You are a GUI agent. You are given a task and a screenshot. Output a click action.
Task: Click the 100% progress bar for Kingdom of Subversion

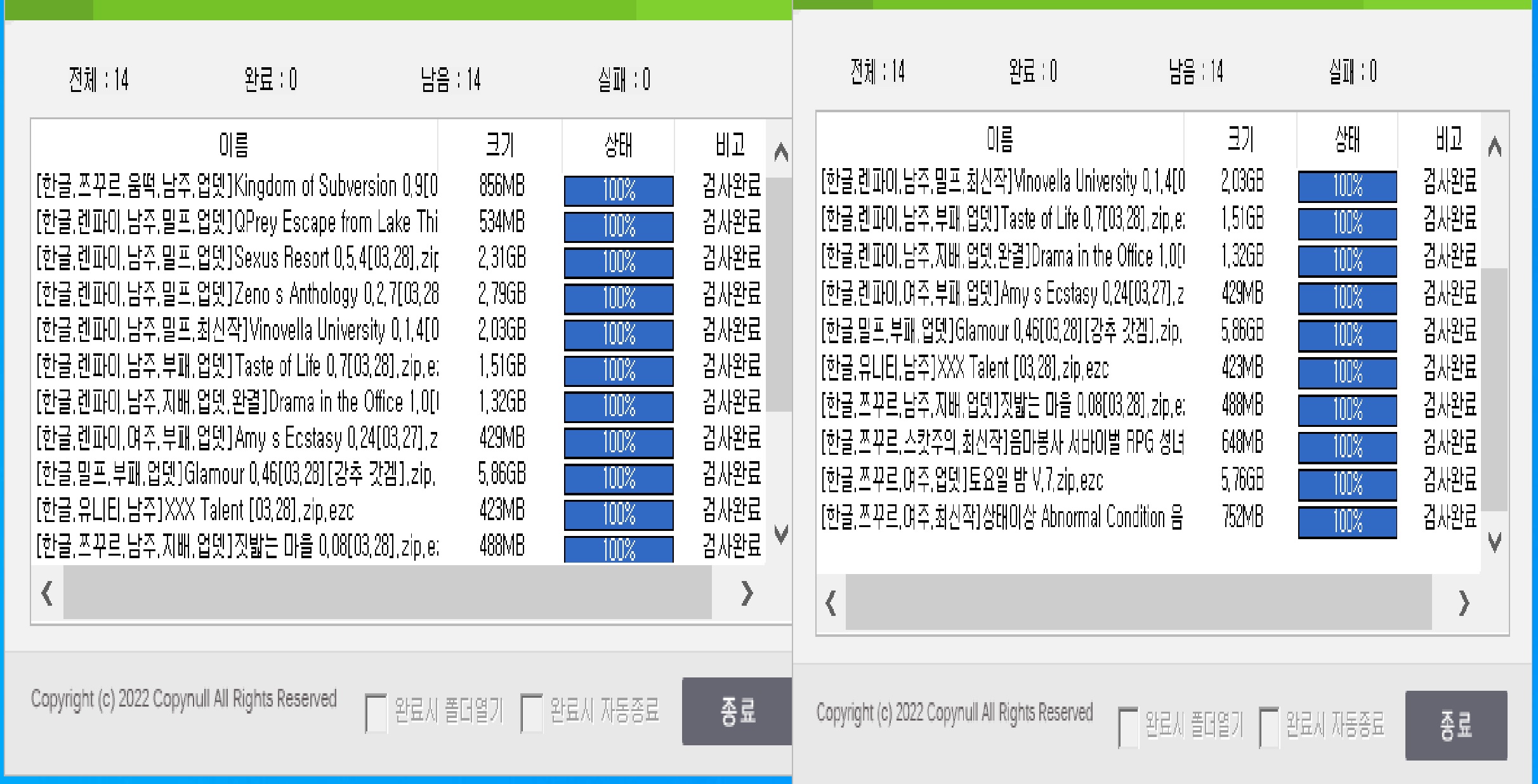[x=618, y=189]
